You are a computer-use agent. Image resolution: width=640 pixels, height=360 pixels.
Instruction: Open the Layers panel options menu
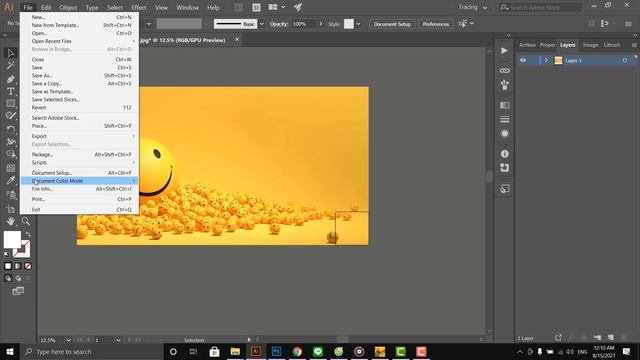pyautogui.click(x=634, y=45)
